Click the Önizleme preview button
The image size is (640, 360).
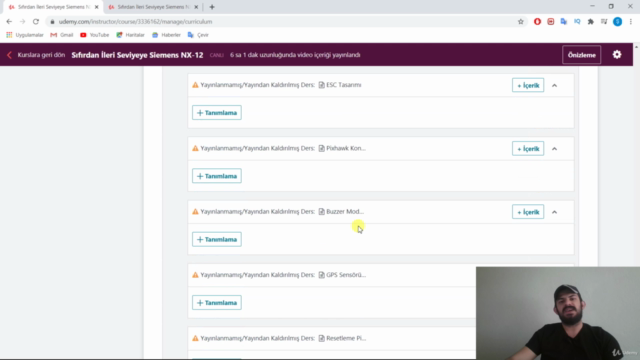(582, 55)
